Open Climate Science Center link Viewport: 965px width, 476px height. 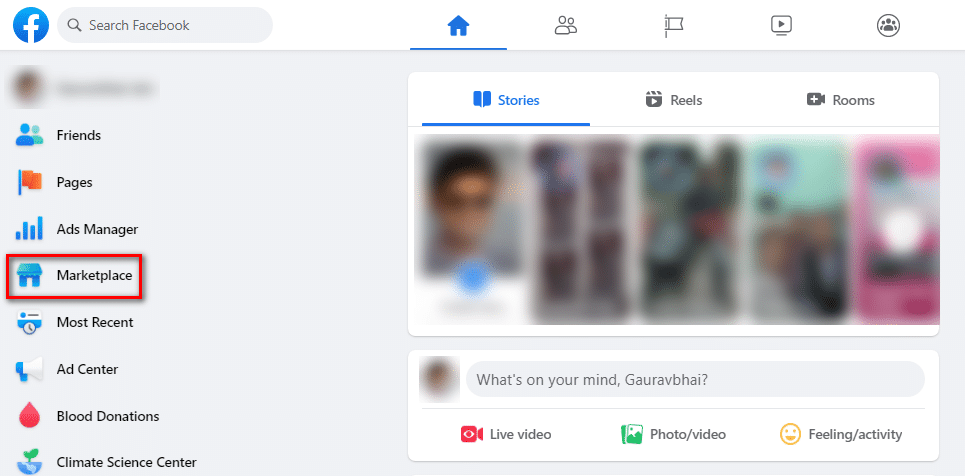coord(127,462)
